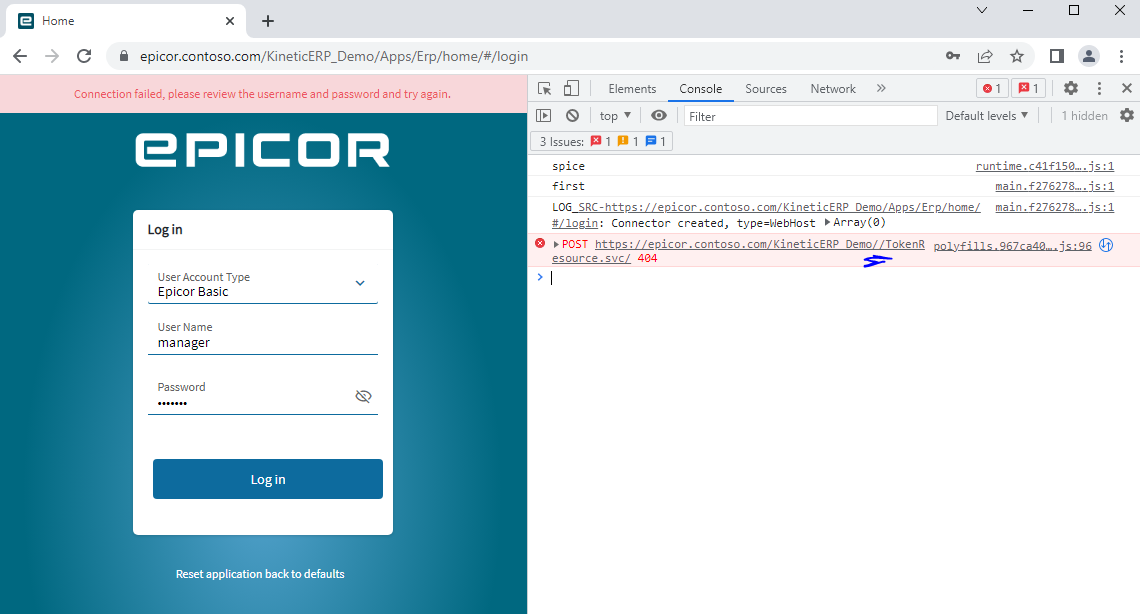The image size is (1140, 614).
Task: Switch to the Console tab
Action: coord(700,89)
